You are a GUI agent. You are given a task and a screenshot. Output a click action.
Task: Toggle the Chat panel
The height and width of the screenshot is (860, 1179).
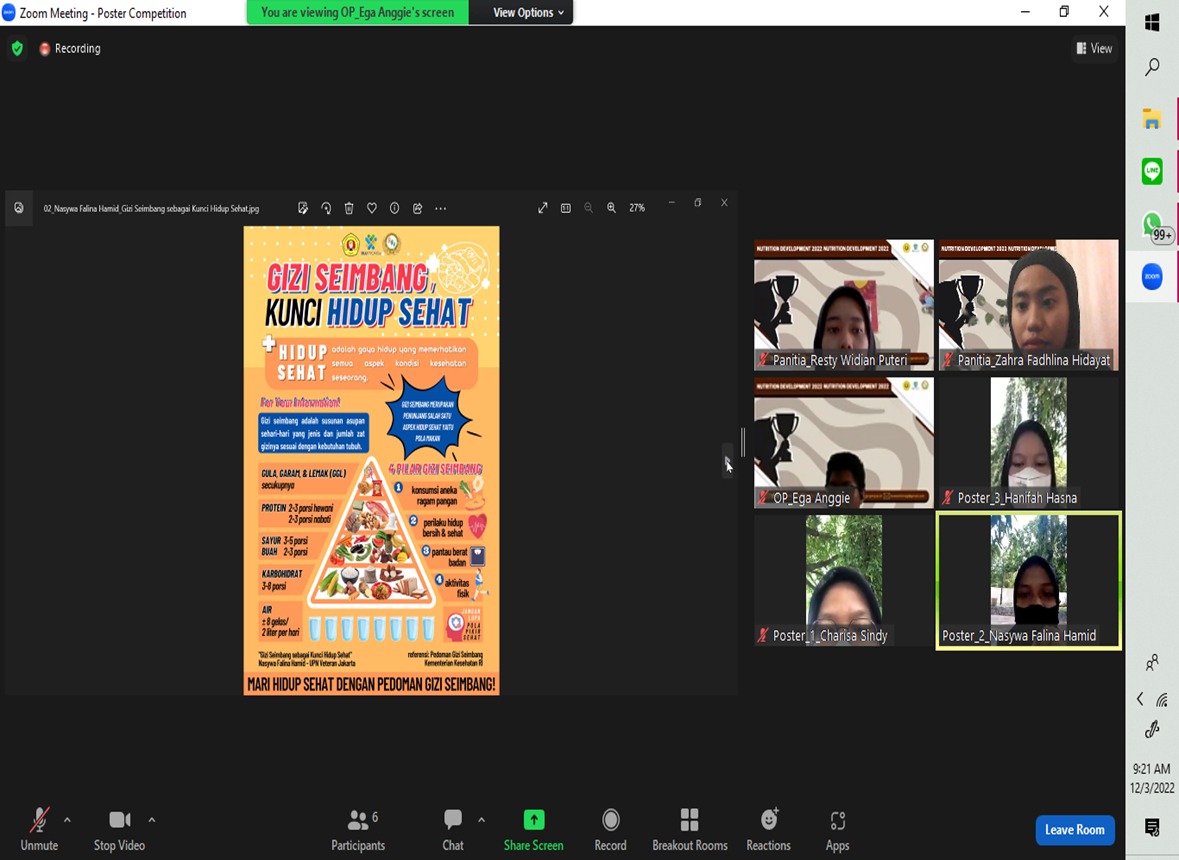453,830
